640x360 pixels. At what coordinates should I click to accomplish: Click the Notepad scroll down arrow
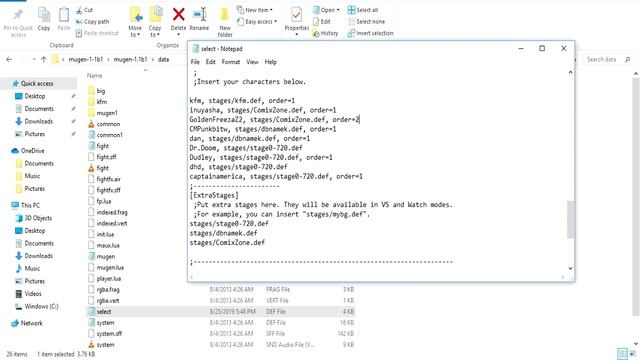570,268
